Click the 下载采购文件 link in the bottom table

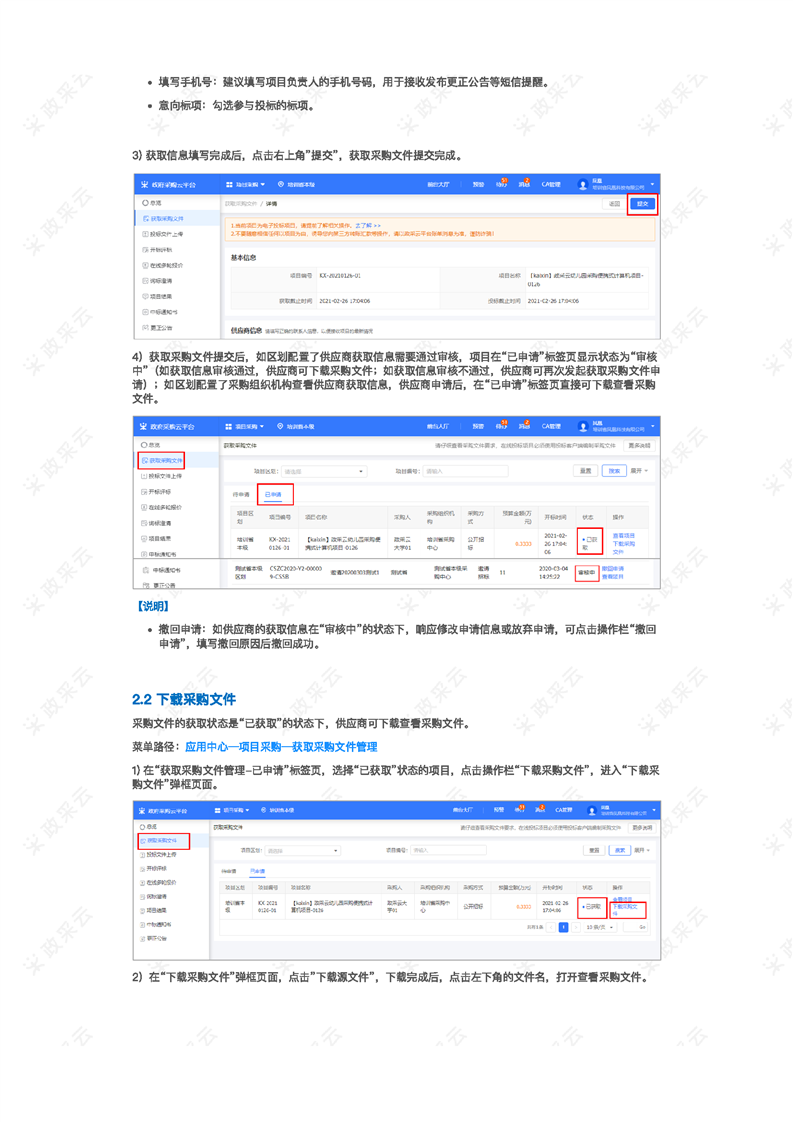point(627,910)
